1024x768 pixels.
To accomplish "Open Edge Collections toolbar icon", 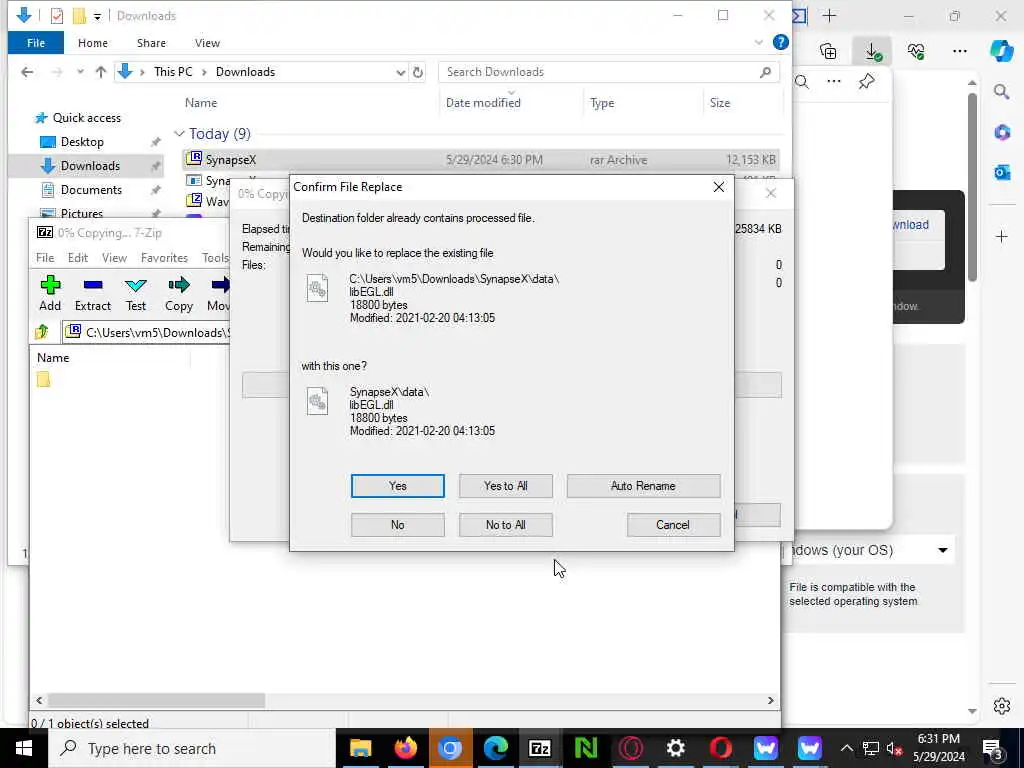I will [828, 51].
